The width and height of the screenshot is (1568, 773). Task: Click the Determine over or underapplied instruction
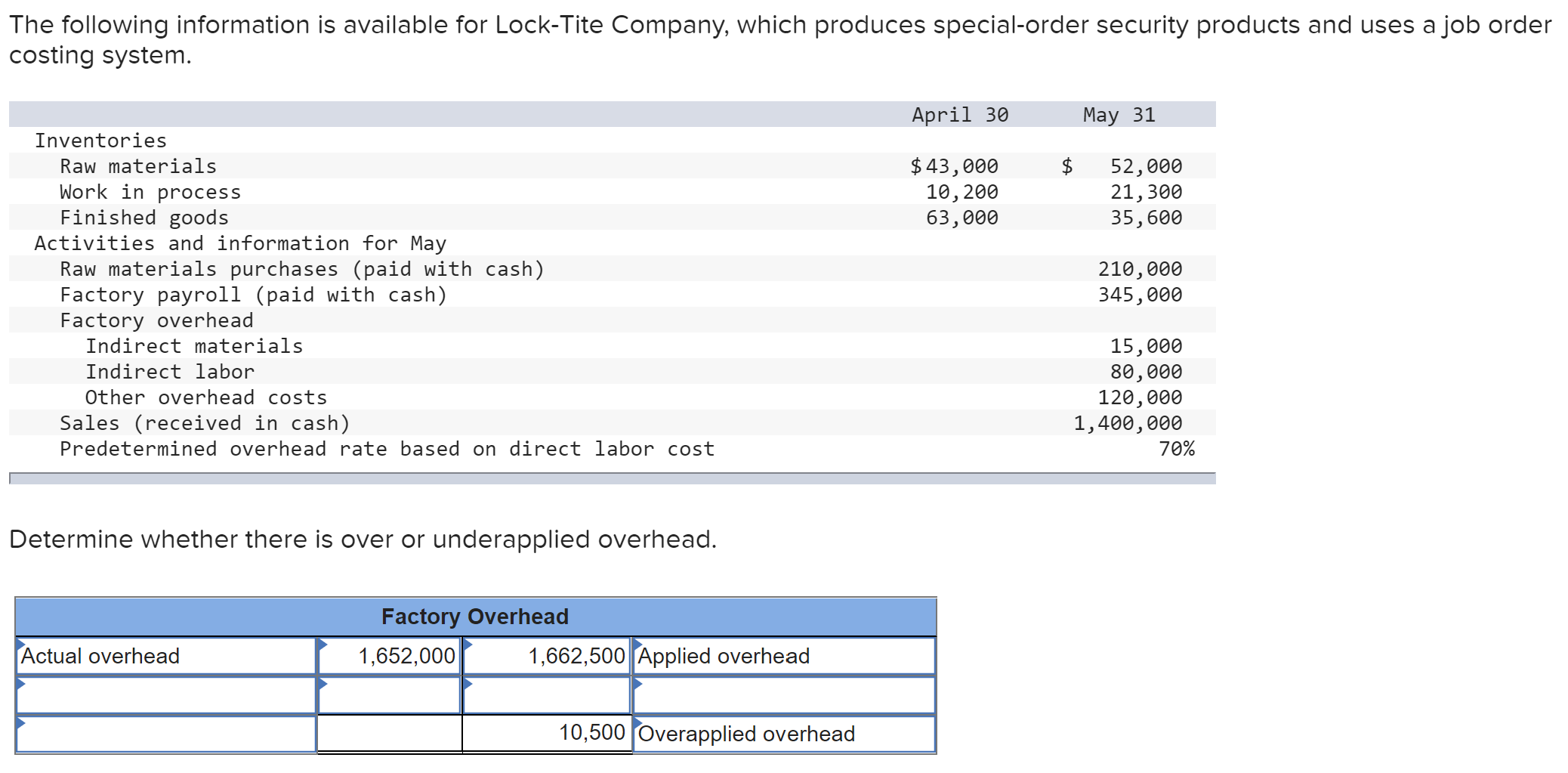coord(363,540)
